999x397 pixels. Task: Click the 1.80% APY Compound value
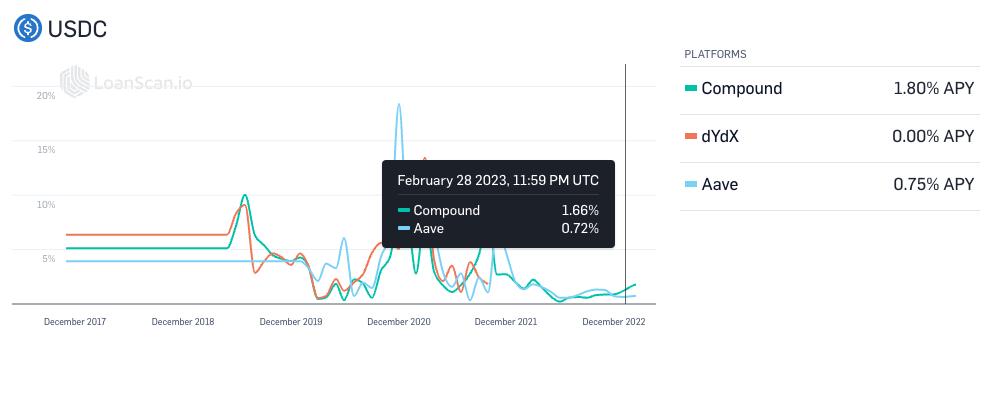coord(933,89)
